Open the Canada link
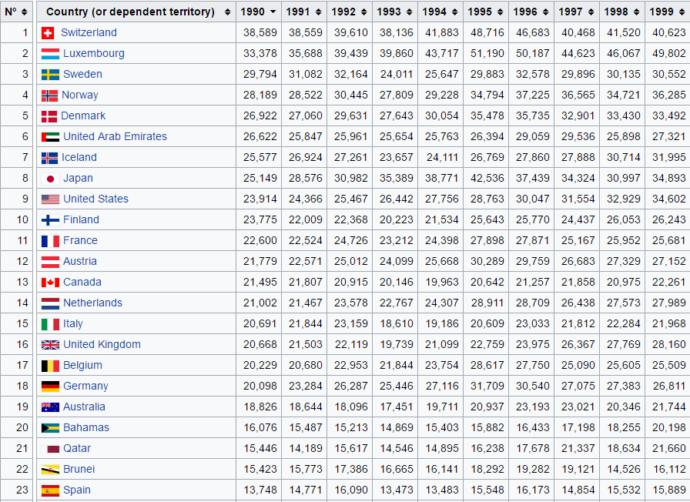The height and width of the screenshot is (502, 690). click(82, 282)
